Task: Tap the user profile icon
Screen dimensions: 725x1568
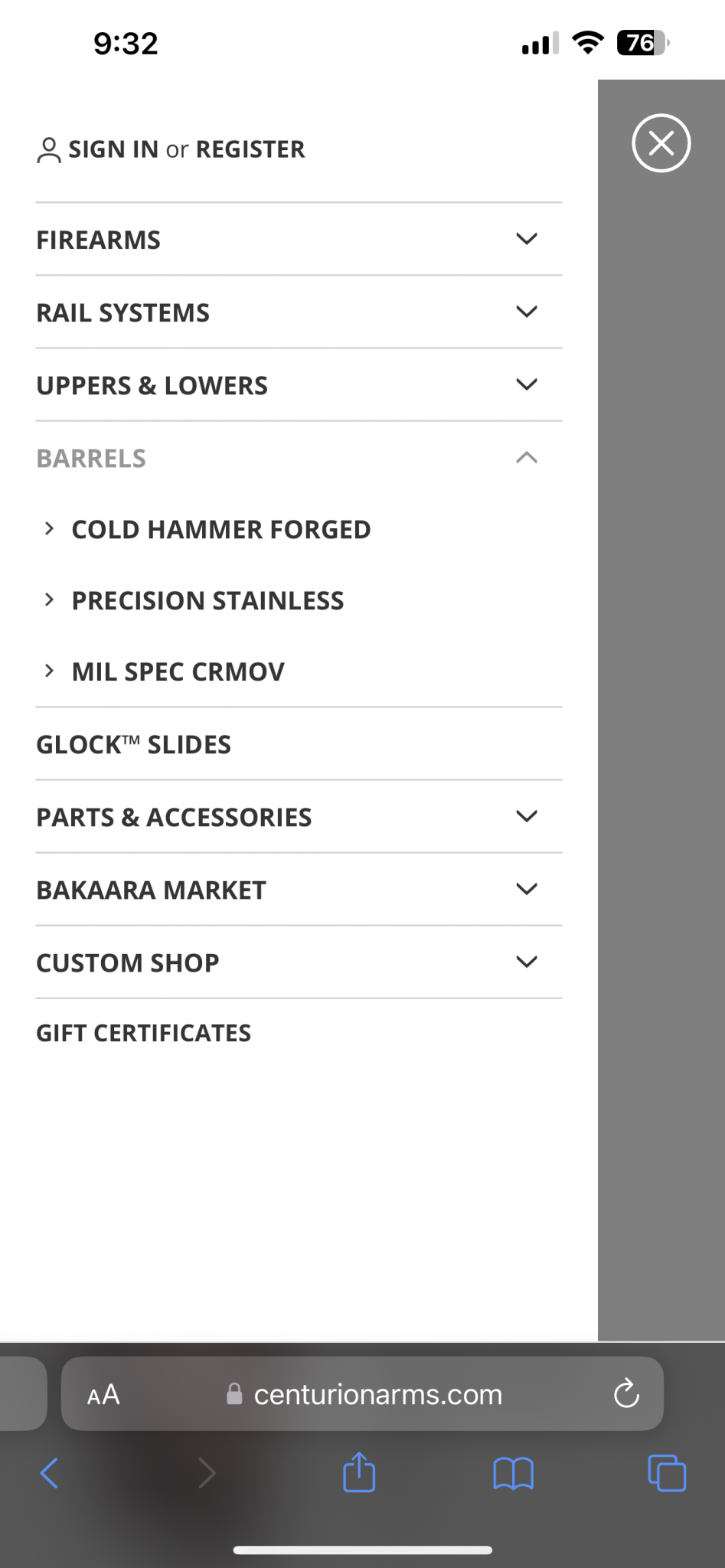Action: (48, 150)
